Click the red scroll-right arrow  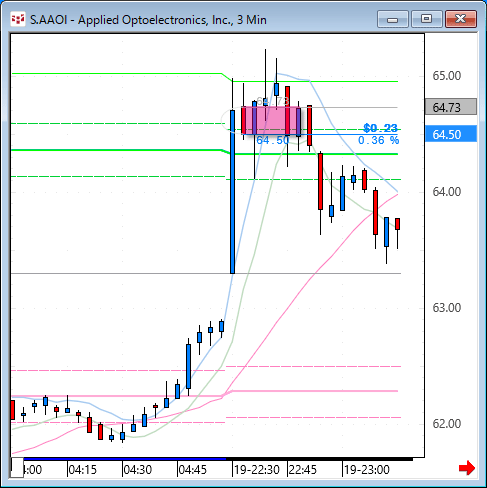[x=467, y=468]
